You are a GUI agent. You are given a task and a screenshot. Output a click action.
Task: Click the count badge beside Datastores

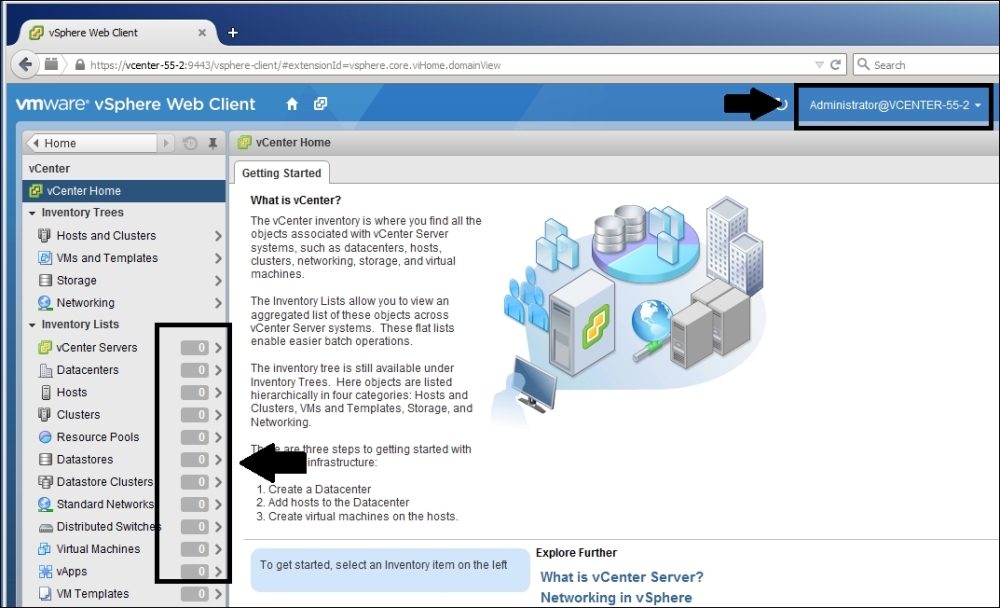tap(195, 459)
